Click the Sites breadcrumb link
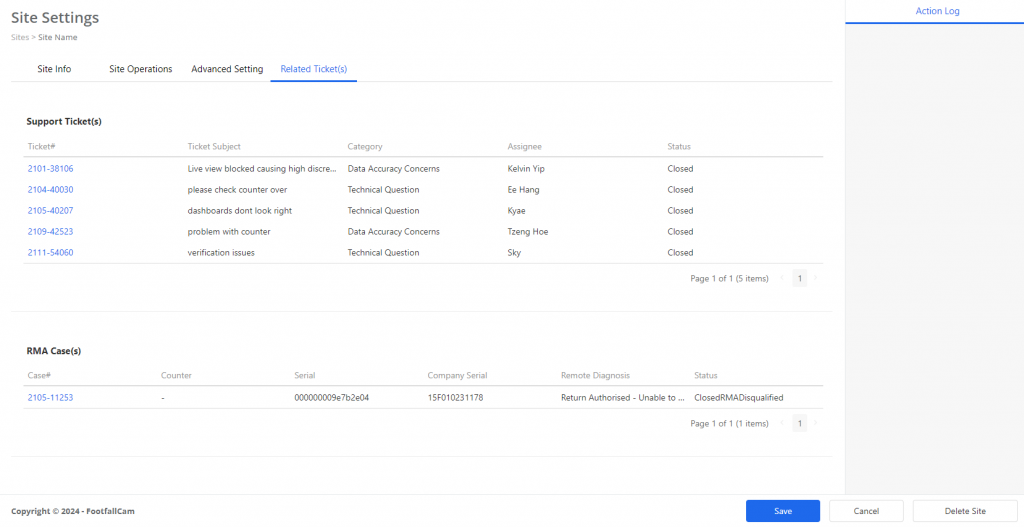This screenshot has width=1024, height=527. (x=20, y=37)
